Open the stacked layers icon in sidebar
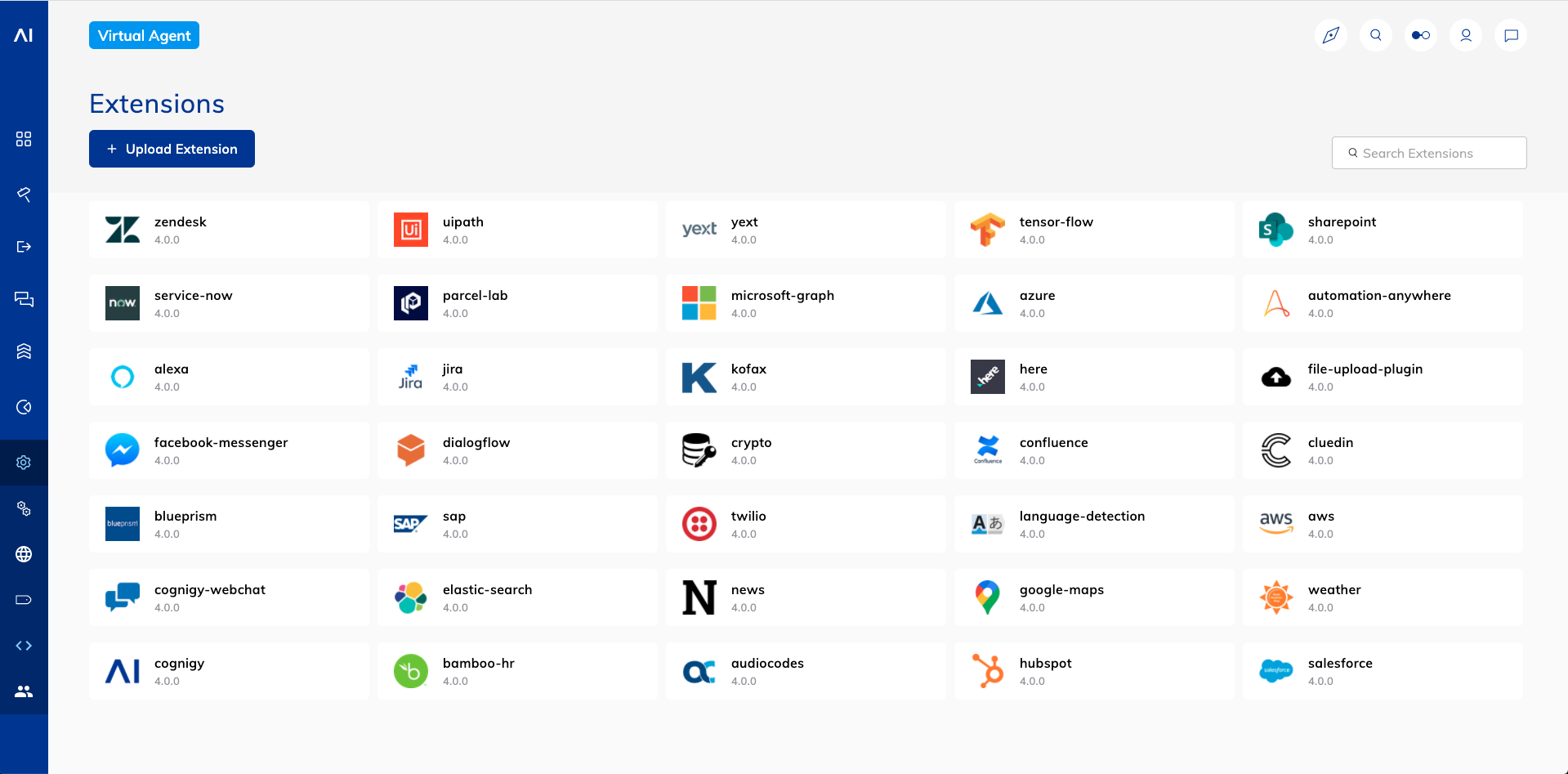 [24, 351]
